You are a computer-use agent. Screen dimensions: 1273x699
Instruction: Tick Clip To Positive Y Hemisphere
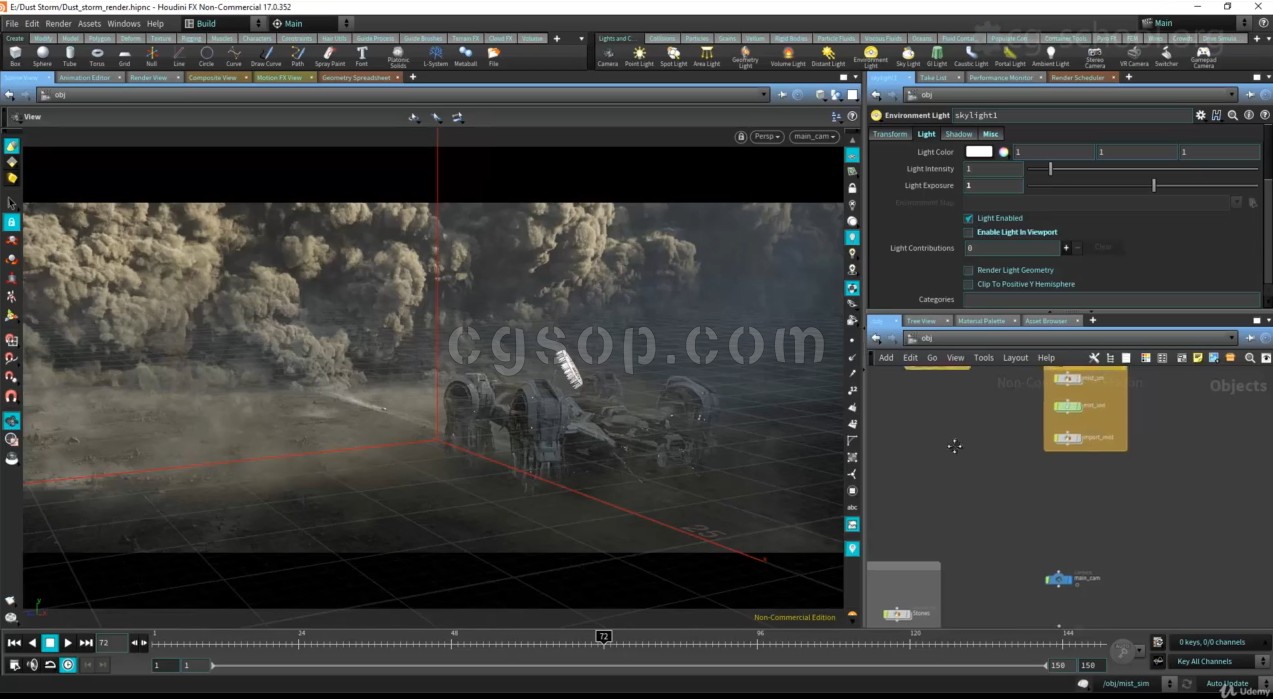968,284
